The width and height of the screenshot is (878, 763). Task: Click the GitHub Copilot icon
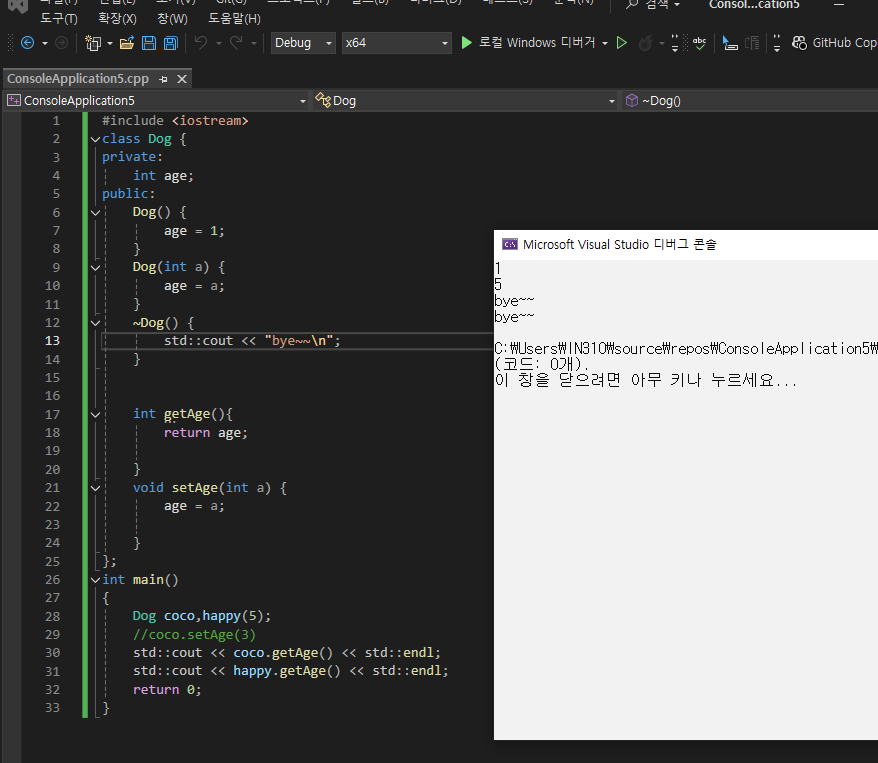(x=799, y=43)
